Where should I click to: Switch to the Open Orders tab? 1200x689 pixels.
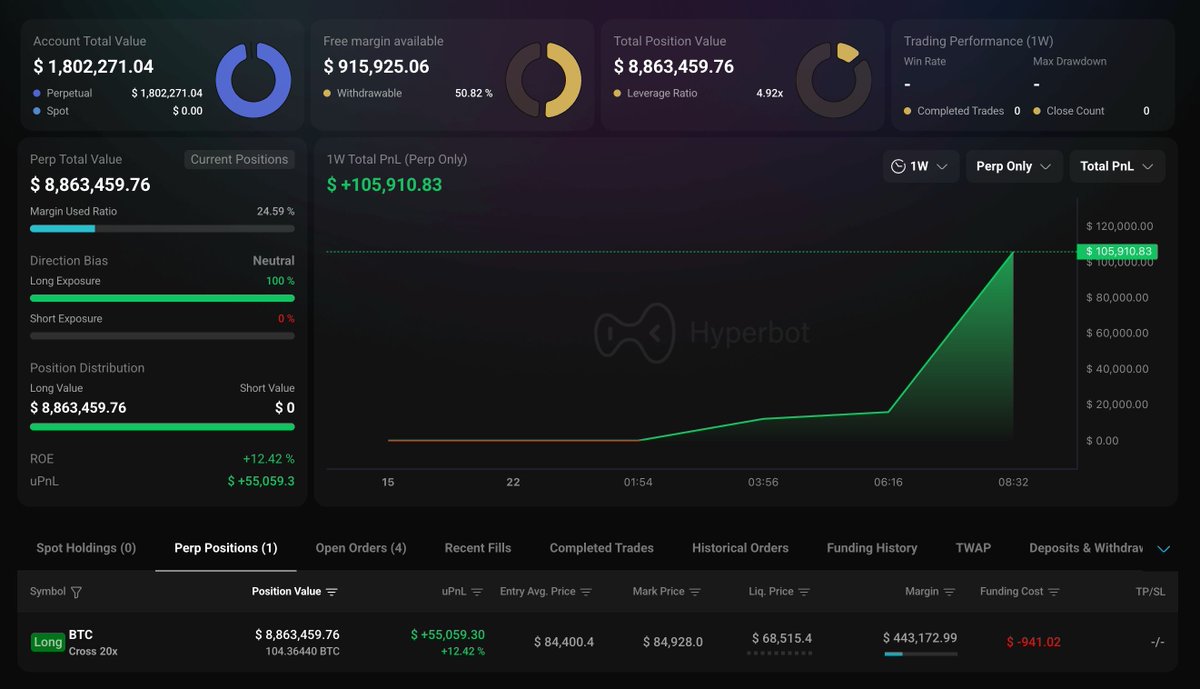coord(361,548)
